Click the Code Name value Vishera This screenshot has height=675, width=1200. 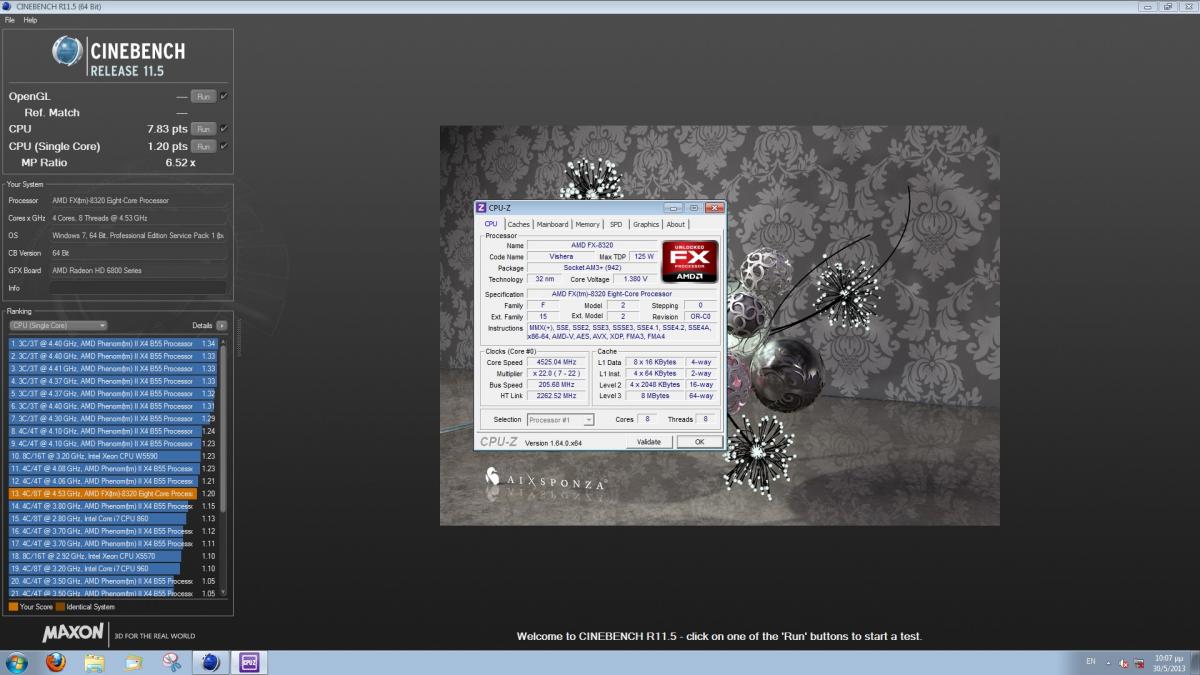pyautogui.click(x=561, y=257)
